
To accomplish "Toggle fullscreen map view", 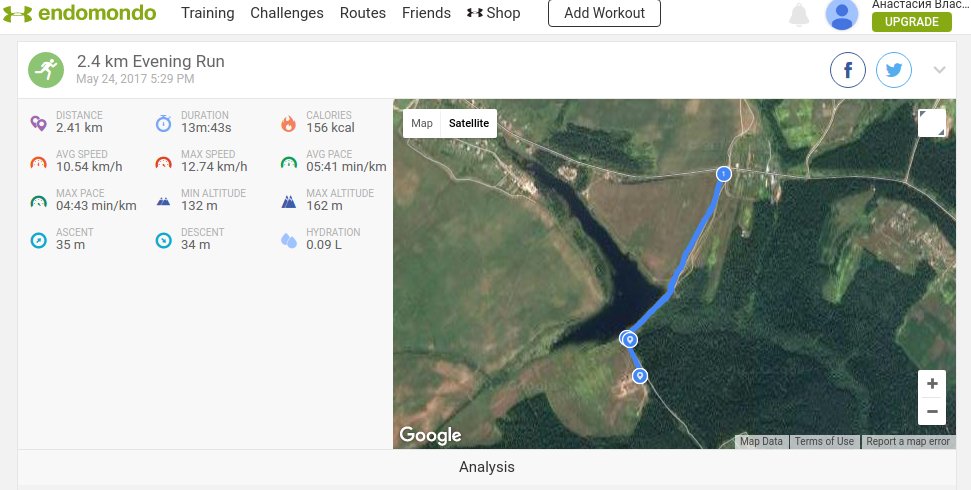I will tap(931, 122).
